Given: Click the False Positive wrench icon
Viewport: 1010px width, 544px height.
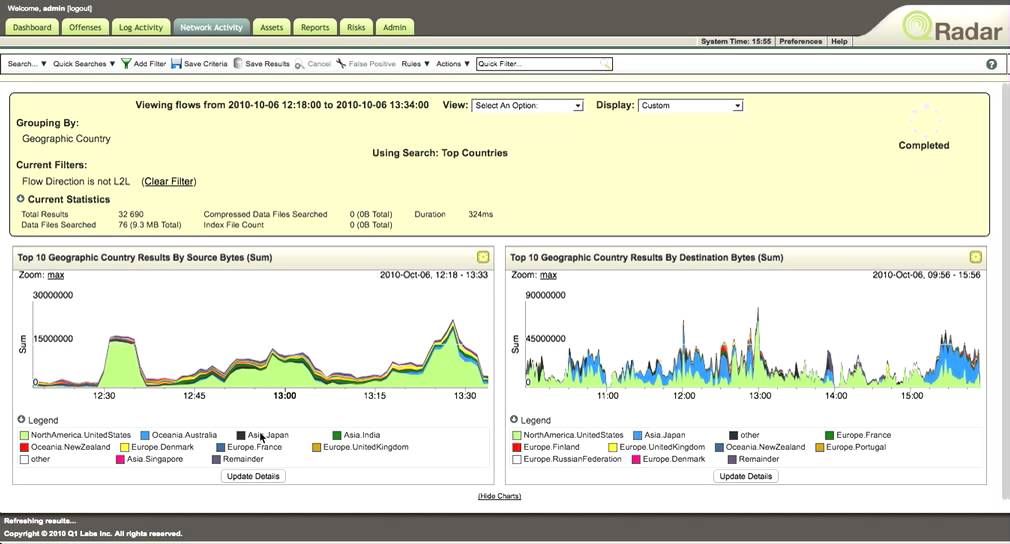Looking at the screenshot, I should coord(341,63).
